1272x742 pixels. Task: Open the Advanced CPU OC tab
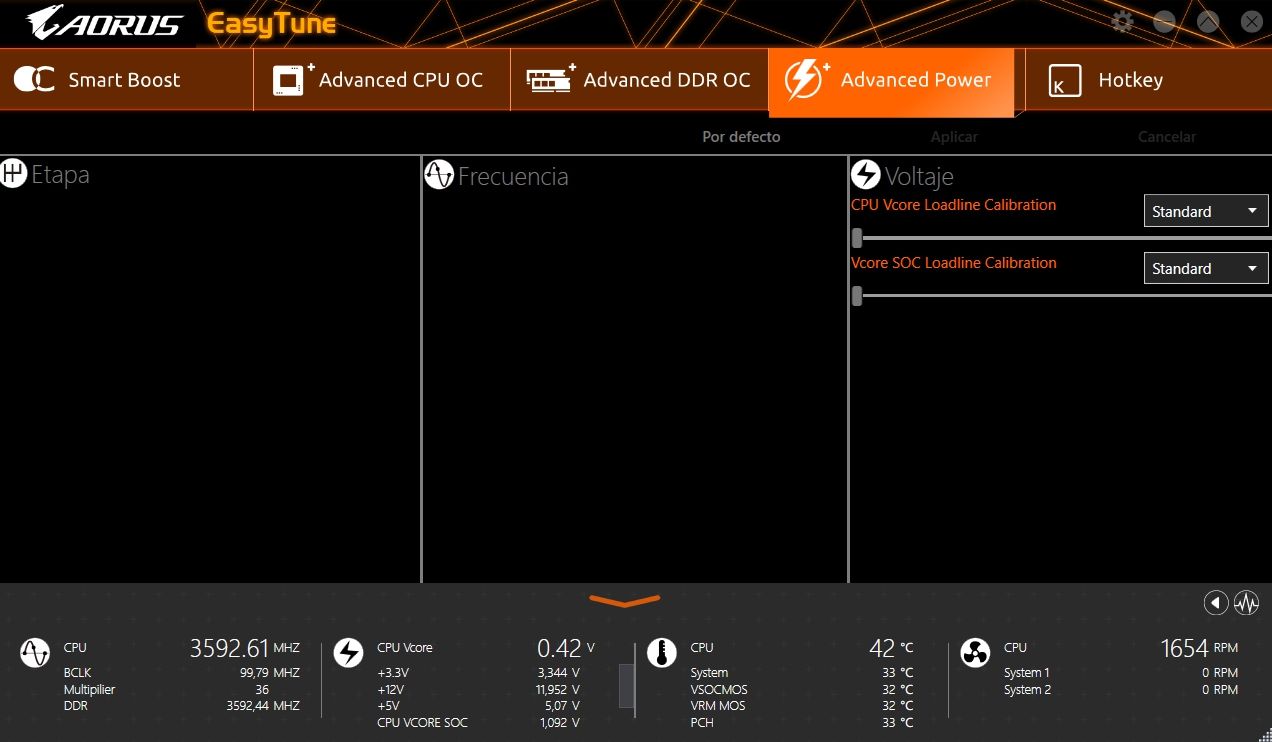coord(381,79)
